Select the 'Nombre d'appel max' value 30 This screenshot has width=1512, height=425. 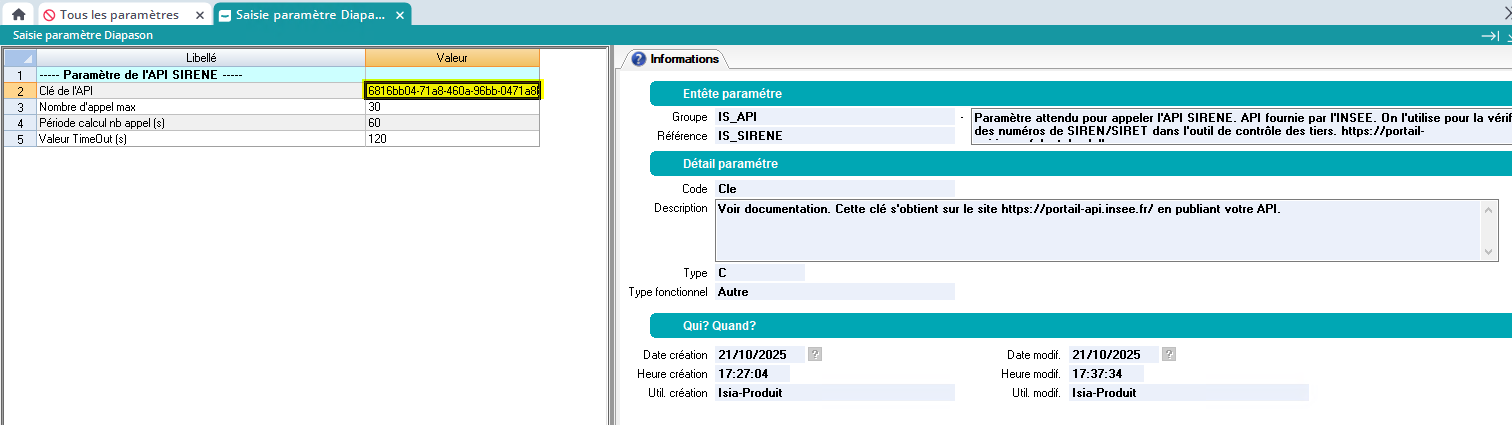point(452,107)
